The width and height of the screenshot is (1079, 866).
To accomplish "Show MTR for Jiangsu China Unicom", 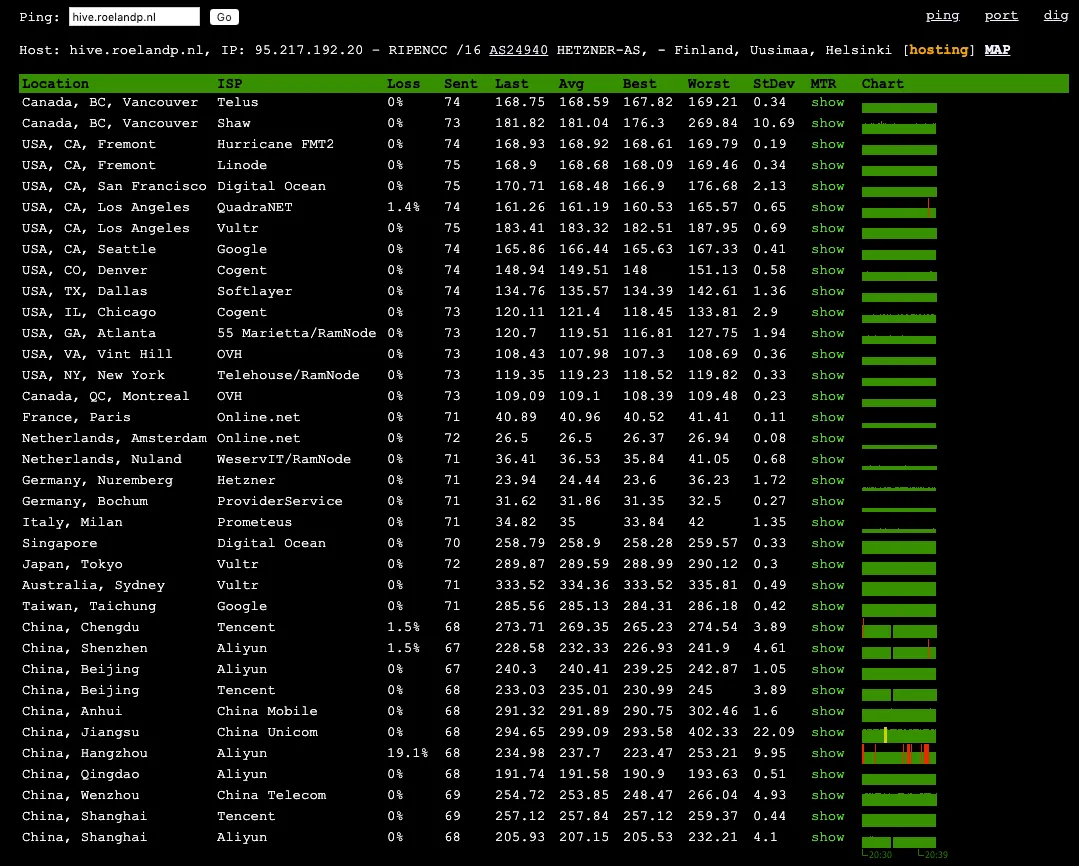I will click(x=827, y=732).
